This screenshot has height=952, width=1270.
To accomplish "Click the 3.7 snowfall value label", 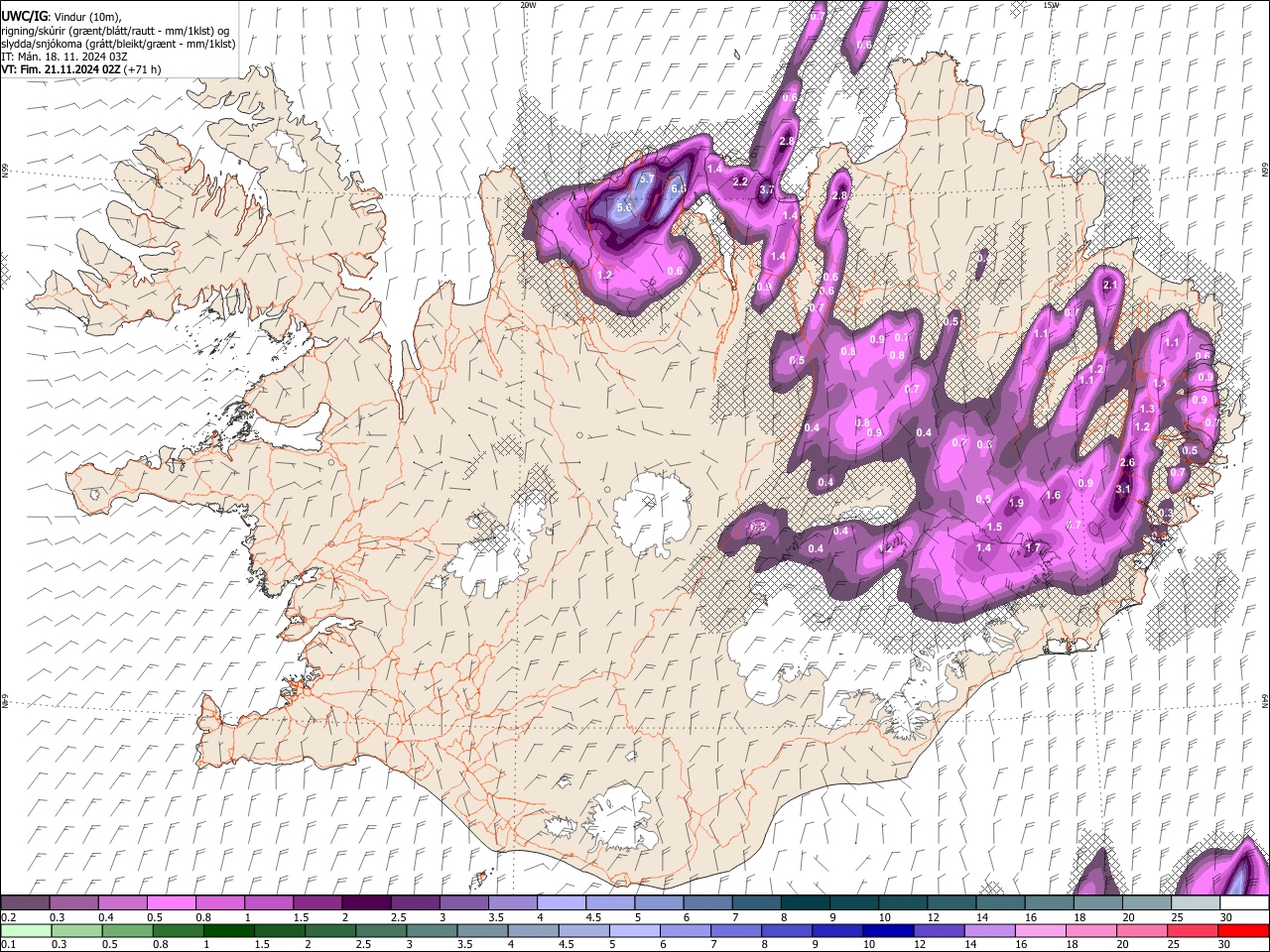I will click(x=766, y=189).
